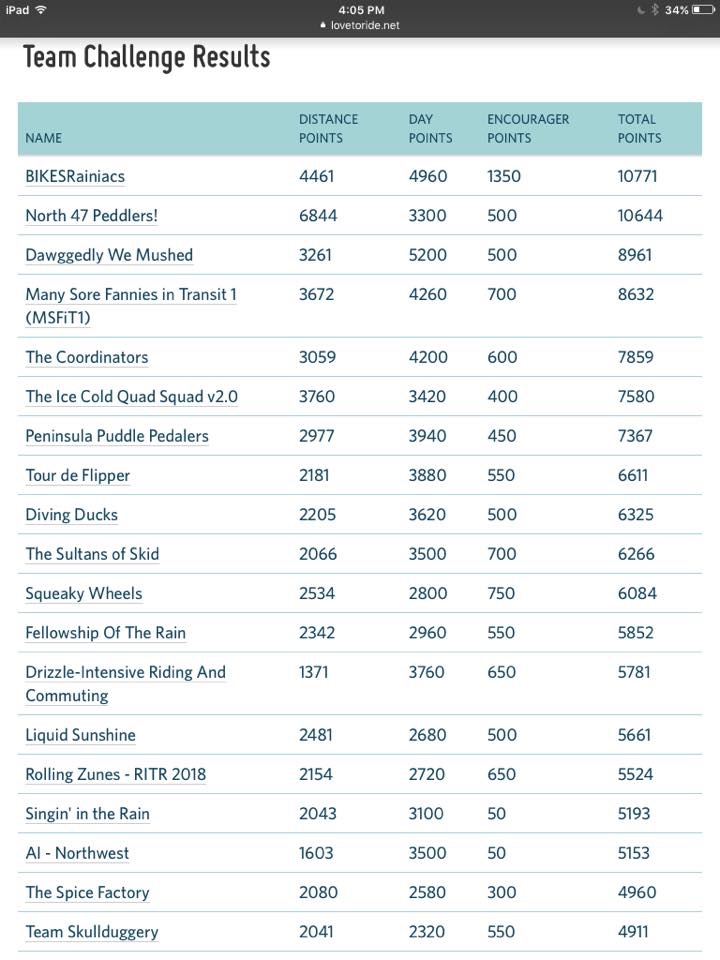The width and height of the screenshot is (720, 960).
Task: Open Drizzle-Intensive Riding And Commuting team
Action: [x=125, y=672]
